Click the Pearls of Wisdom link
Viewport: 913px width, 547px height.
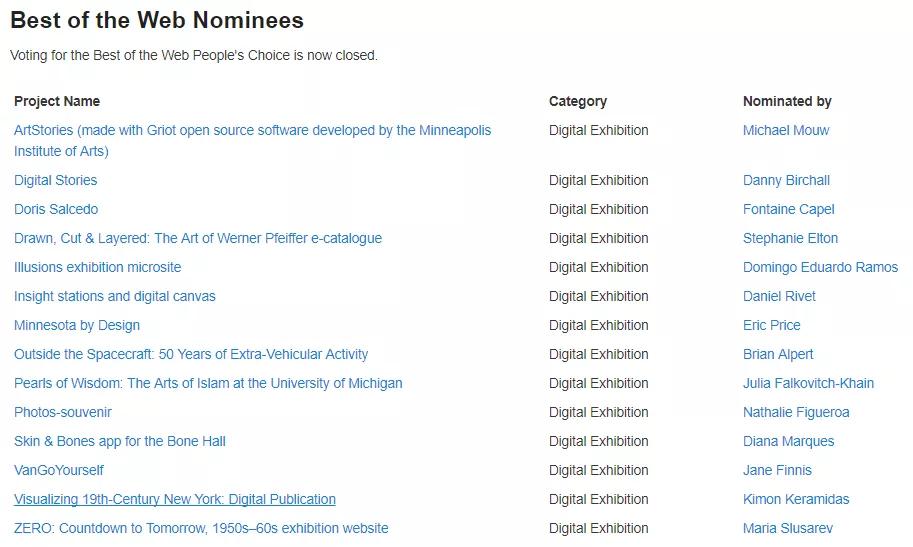point(208,384)
